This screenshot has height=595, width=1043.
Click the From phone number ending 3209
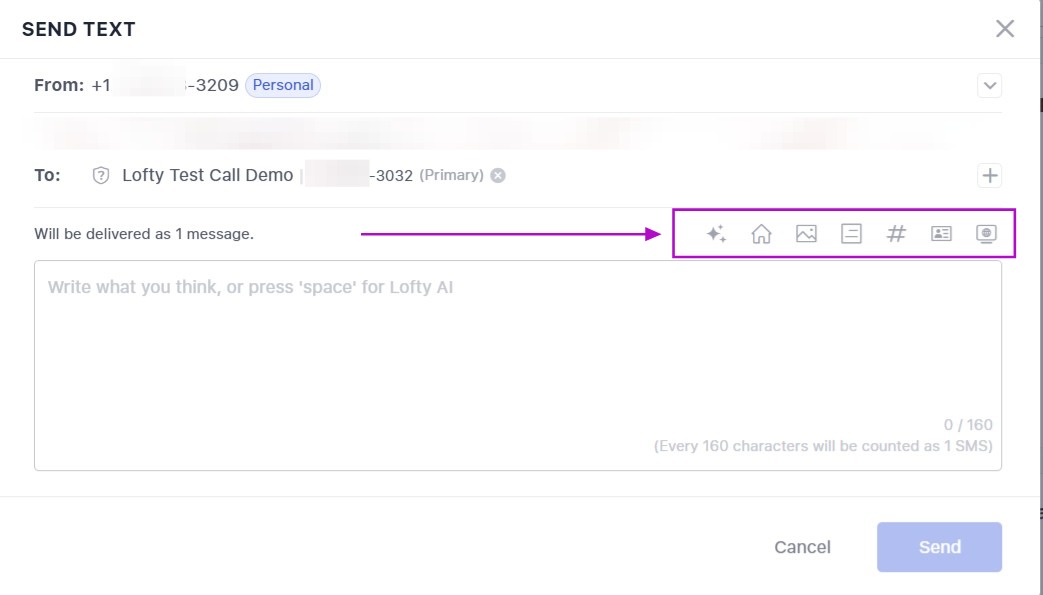tap(165, 86)
